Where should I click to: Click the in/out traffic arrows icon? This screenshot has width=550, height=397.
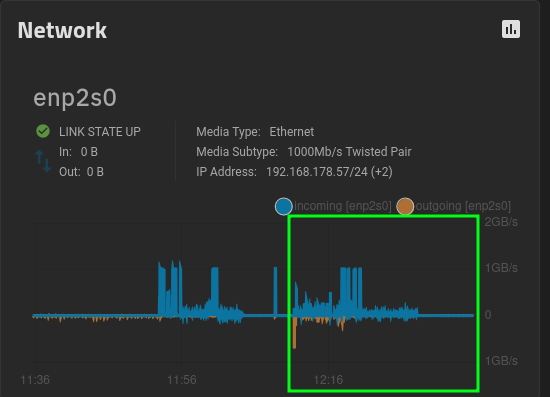(x=43, y=161)
